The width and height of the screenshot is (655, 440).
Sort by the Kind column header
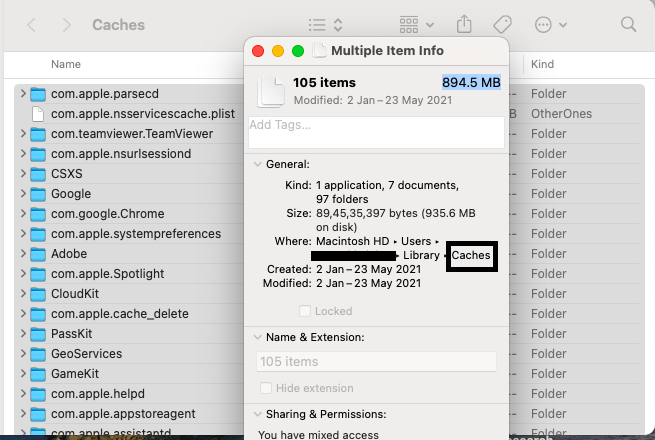pos(542,64)
